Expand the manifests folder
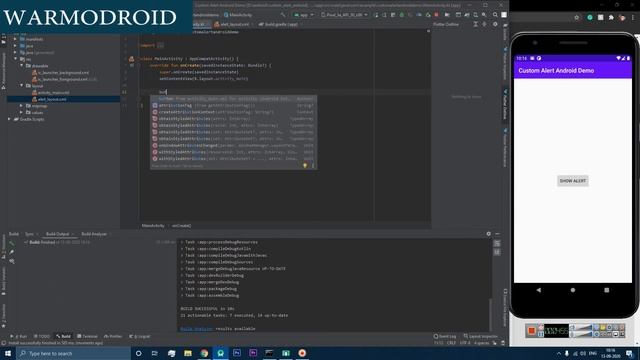The height and width of the screenshot is (360, 640). (x=16, y=39)
